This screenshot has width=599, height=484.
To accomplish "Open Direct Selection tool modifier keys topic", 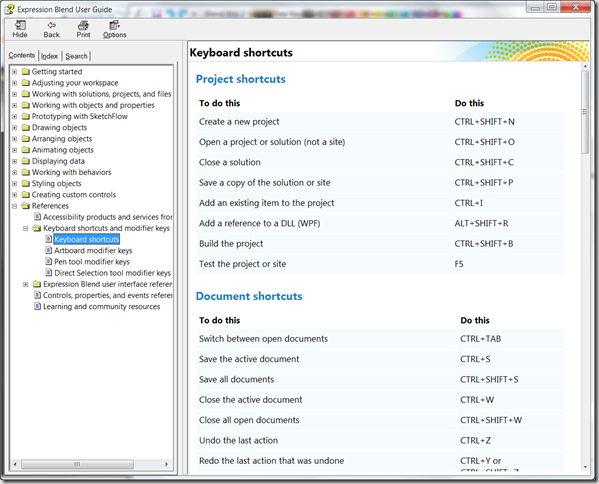I will pos(112,273).
